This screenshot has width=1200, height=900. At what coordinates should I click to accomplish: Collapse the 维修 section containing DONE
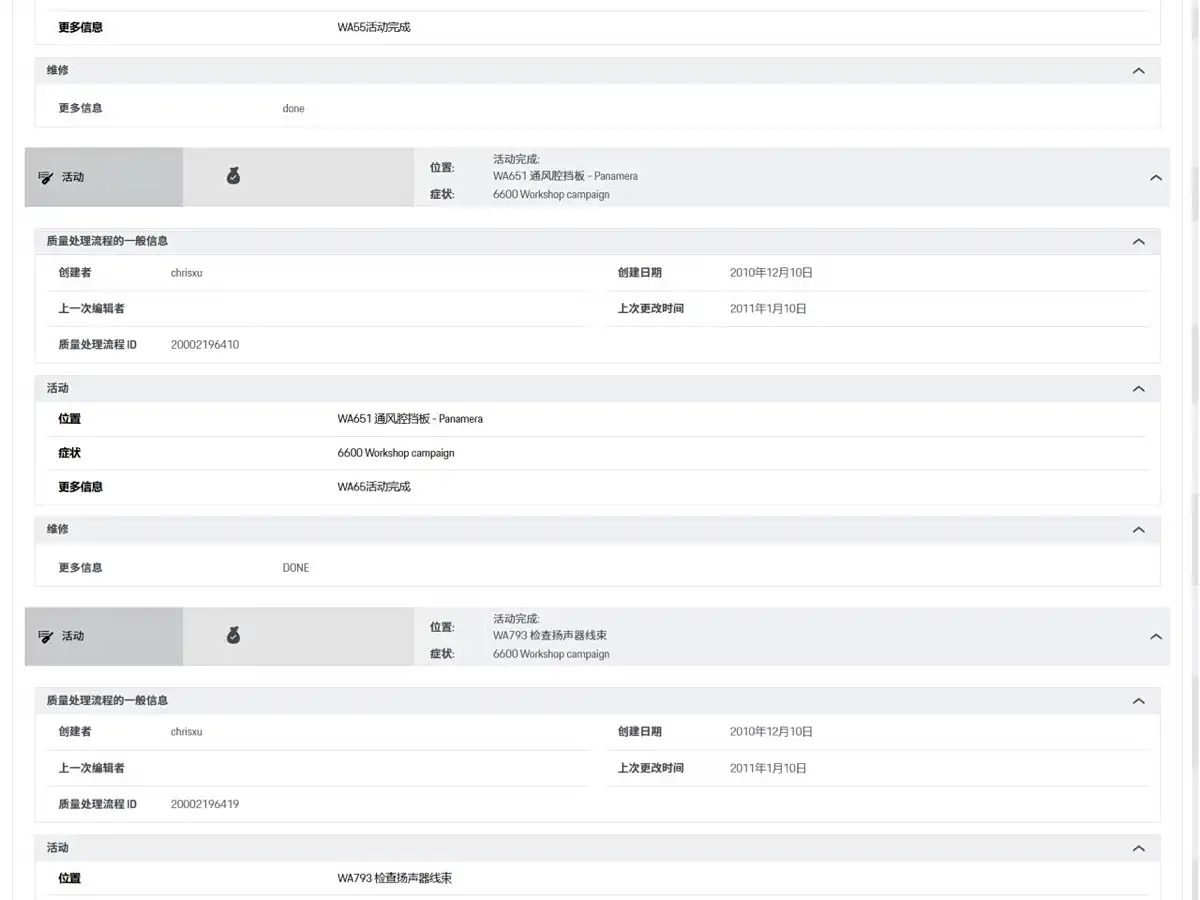(1138, 529)
